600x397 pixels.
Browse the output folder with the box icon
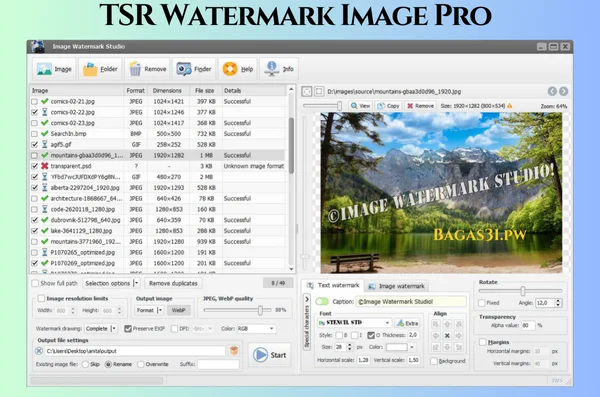point(234,350)
